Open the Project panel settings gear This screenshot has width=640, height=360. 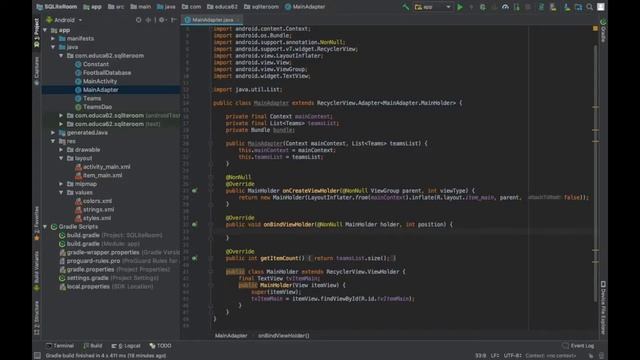pyautogui.click(x=162, y=20)
